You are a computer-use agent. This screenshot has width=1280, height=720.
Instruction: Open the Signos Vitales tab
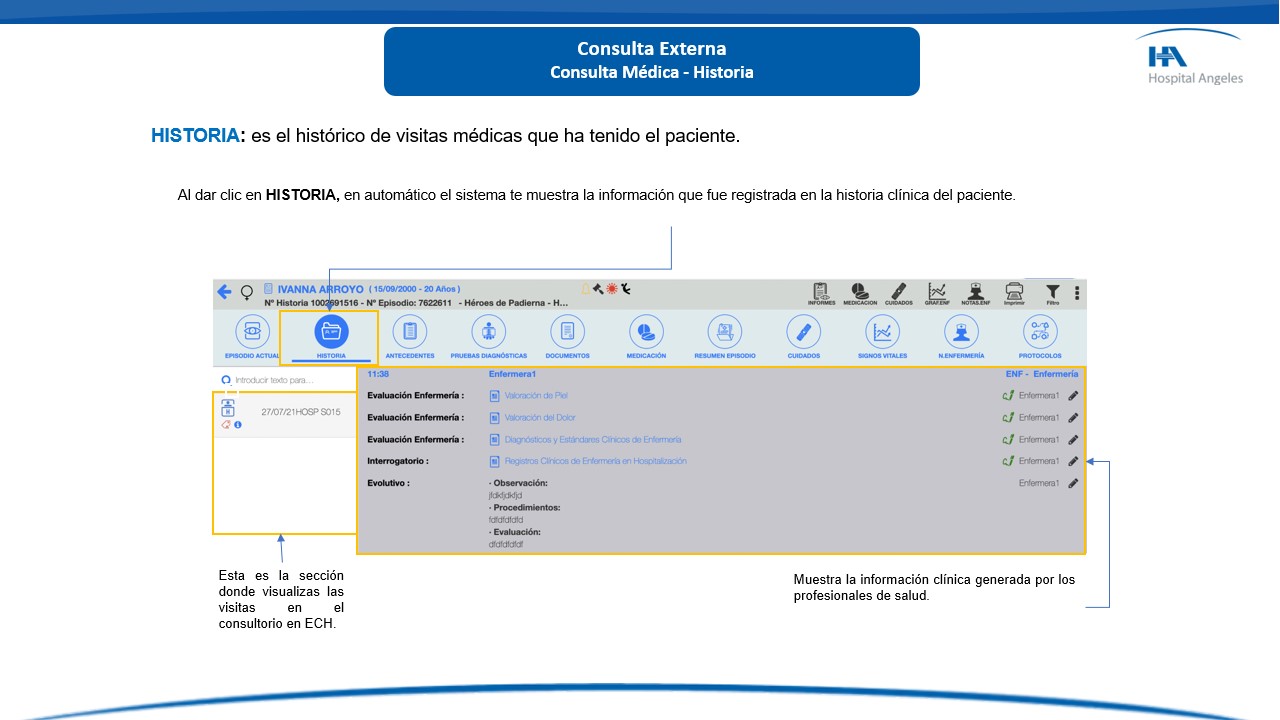click(882, 337)
